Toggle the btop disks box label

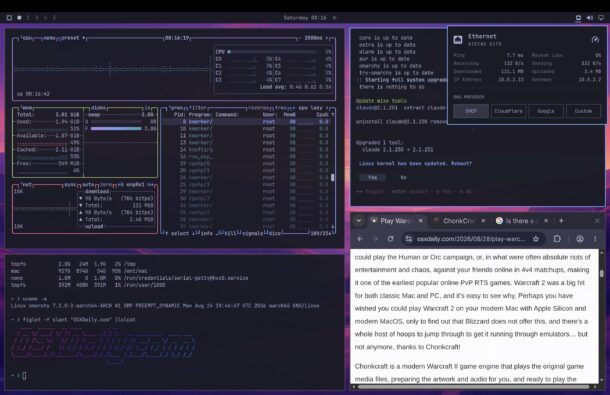[x=99, y=107]
